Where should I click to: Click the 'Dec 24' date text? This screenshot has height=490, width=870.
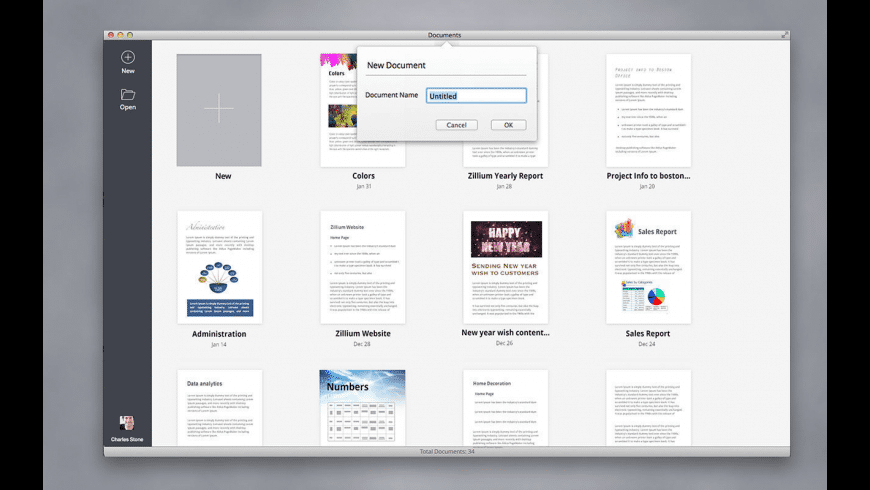647,344
